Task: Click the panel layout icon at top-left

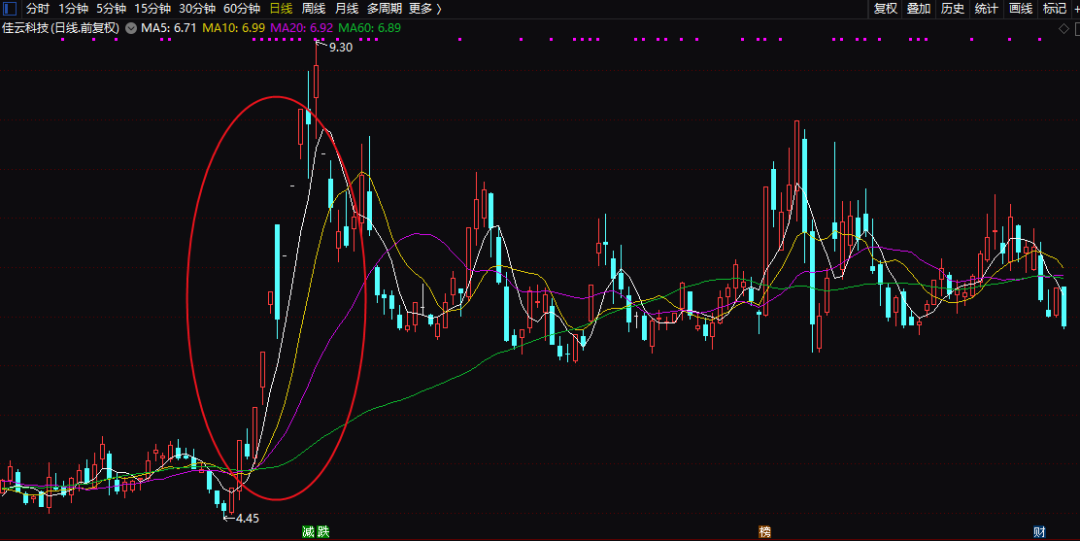Action: coord(11,9)
